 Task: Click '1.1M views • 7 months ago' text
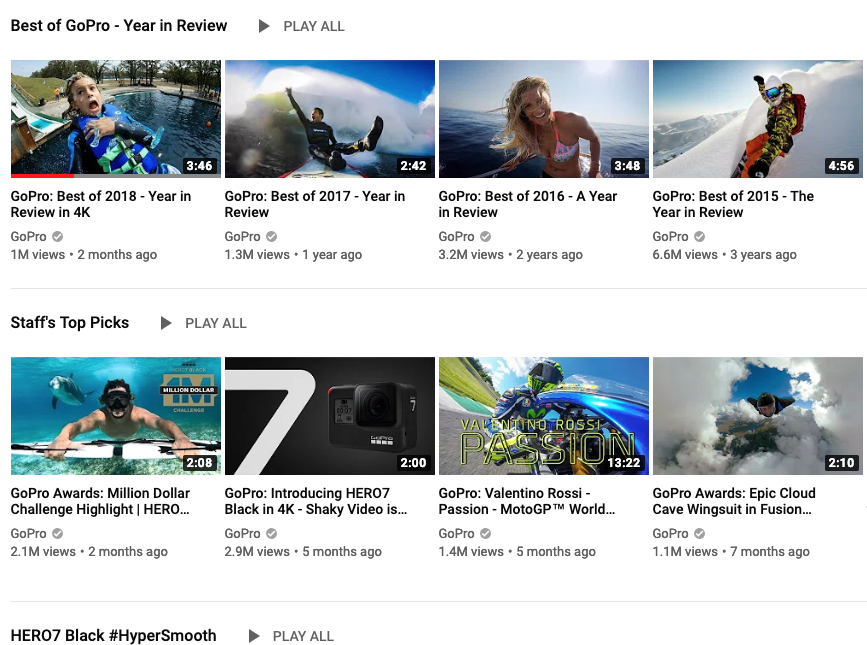coord(731,552)
